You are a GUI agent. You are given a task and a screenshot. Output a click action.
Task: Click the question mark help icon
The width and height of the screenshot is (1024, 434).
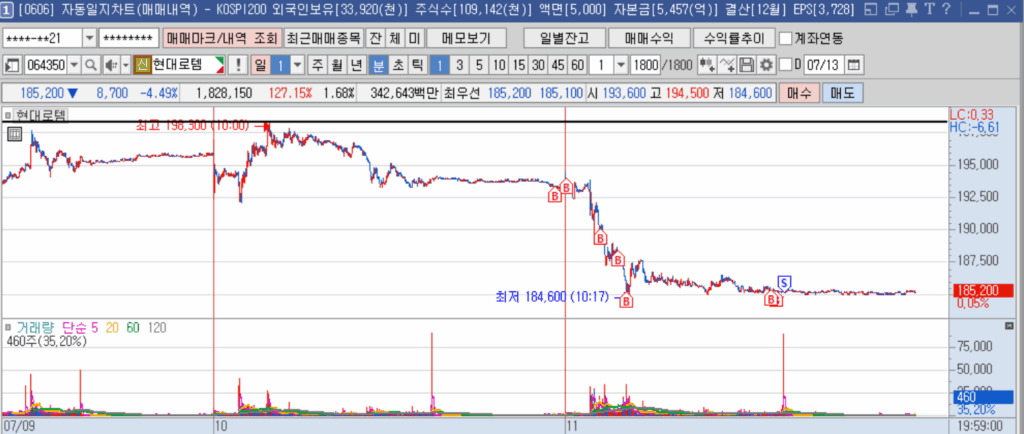click(947, 9)
